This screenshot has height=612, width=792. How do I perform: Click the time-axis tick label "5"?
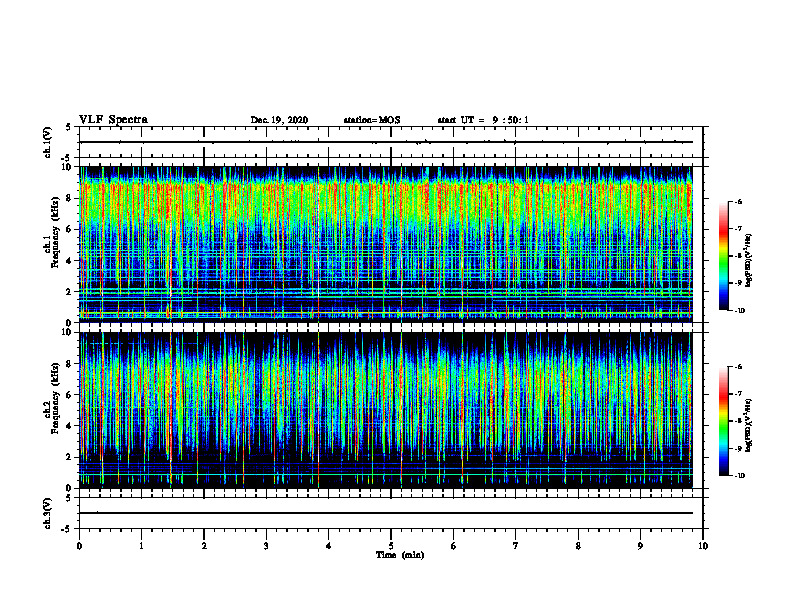point(391,546)
